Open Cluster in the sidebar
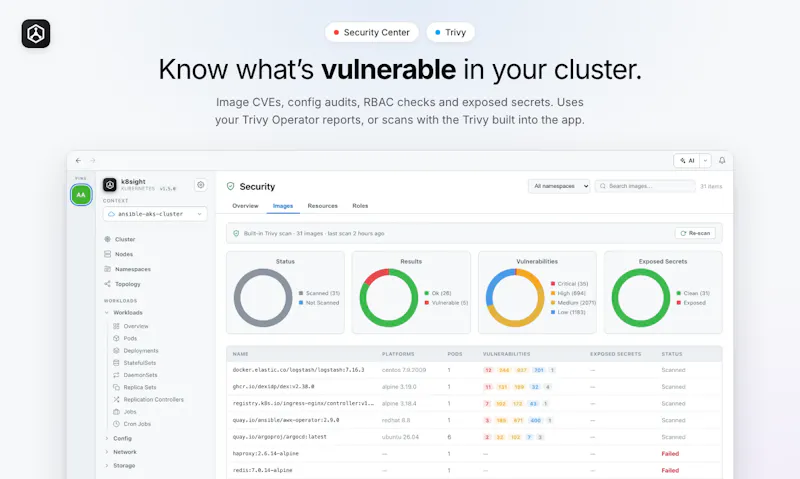 point(125,239)
